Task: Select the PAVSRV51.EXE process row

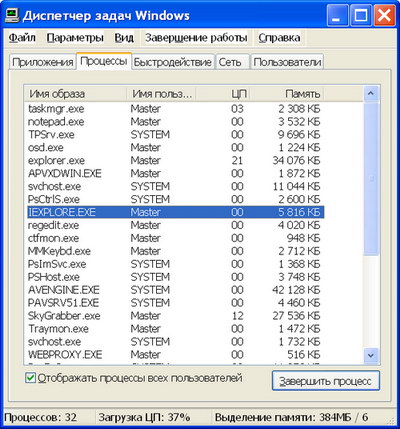Action: click(x=176, y=303)
